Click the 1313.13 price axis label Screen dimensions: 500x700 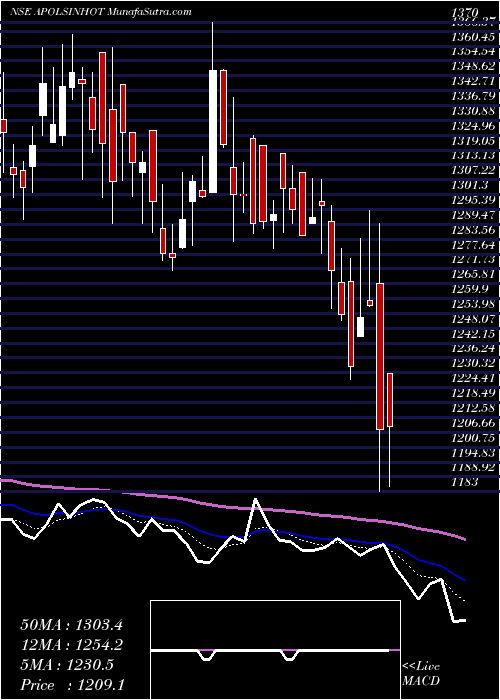tap(474, 155)
